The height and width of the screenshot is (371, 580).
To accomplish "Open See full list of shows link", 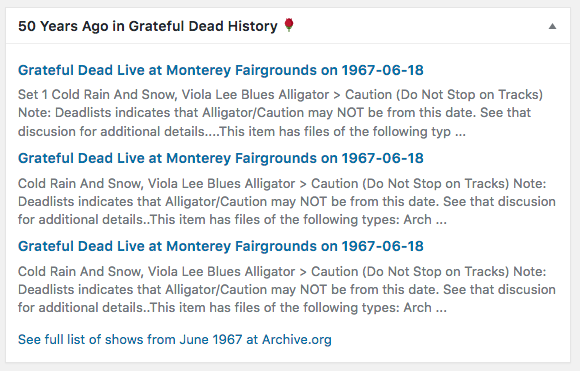I will (x=175, y=340).
